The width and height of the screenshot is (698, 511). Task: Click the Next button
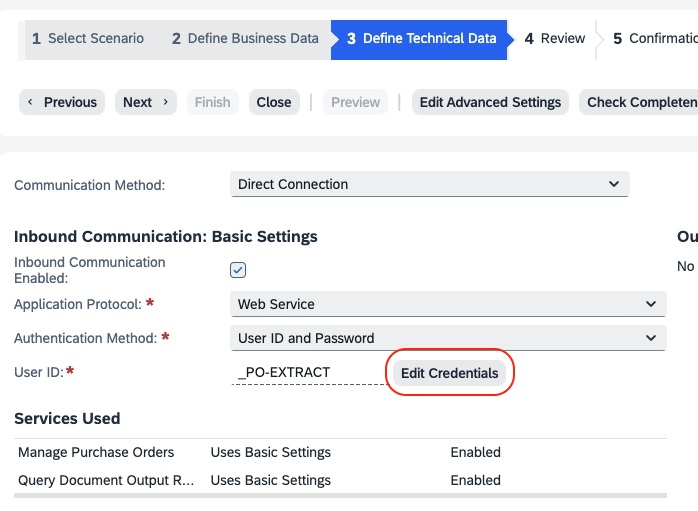pyautogui.click(x=146, y=102)
